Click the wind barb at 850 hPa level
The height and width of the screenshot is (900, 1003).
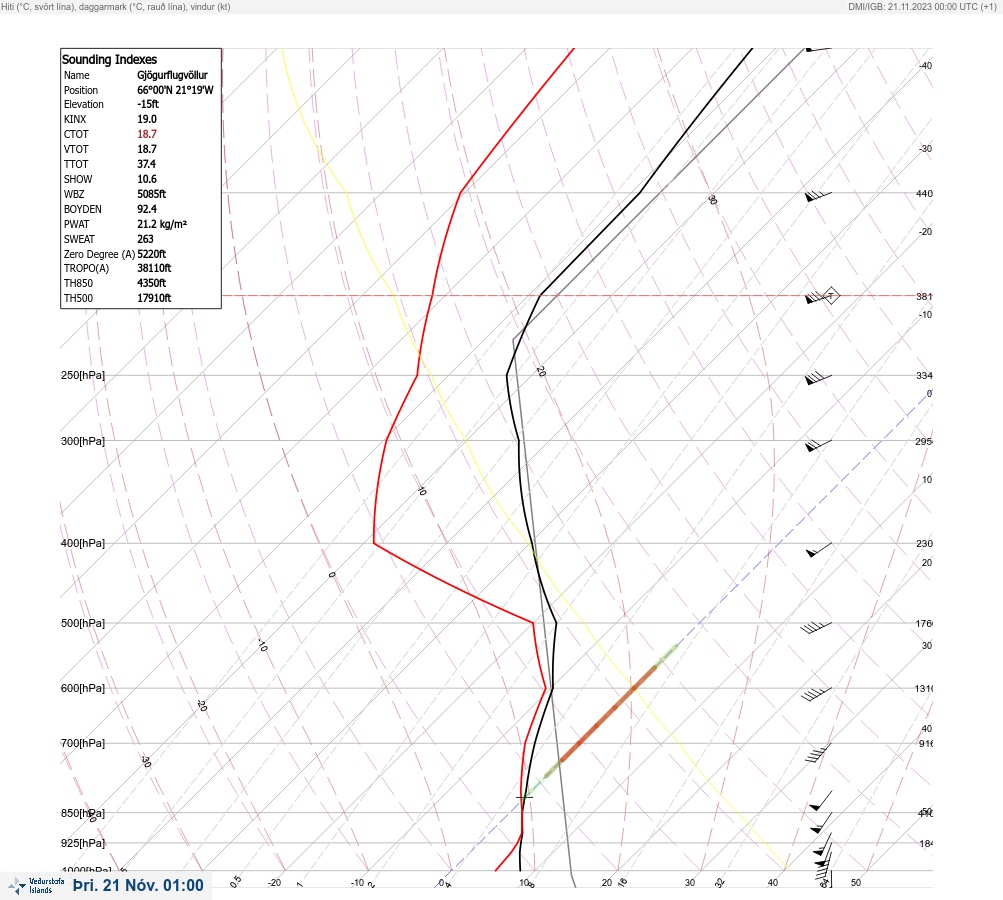[x=821, y=823]
